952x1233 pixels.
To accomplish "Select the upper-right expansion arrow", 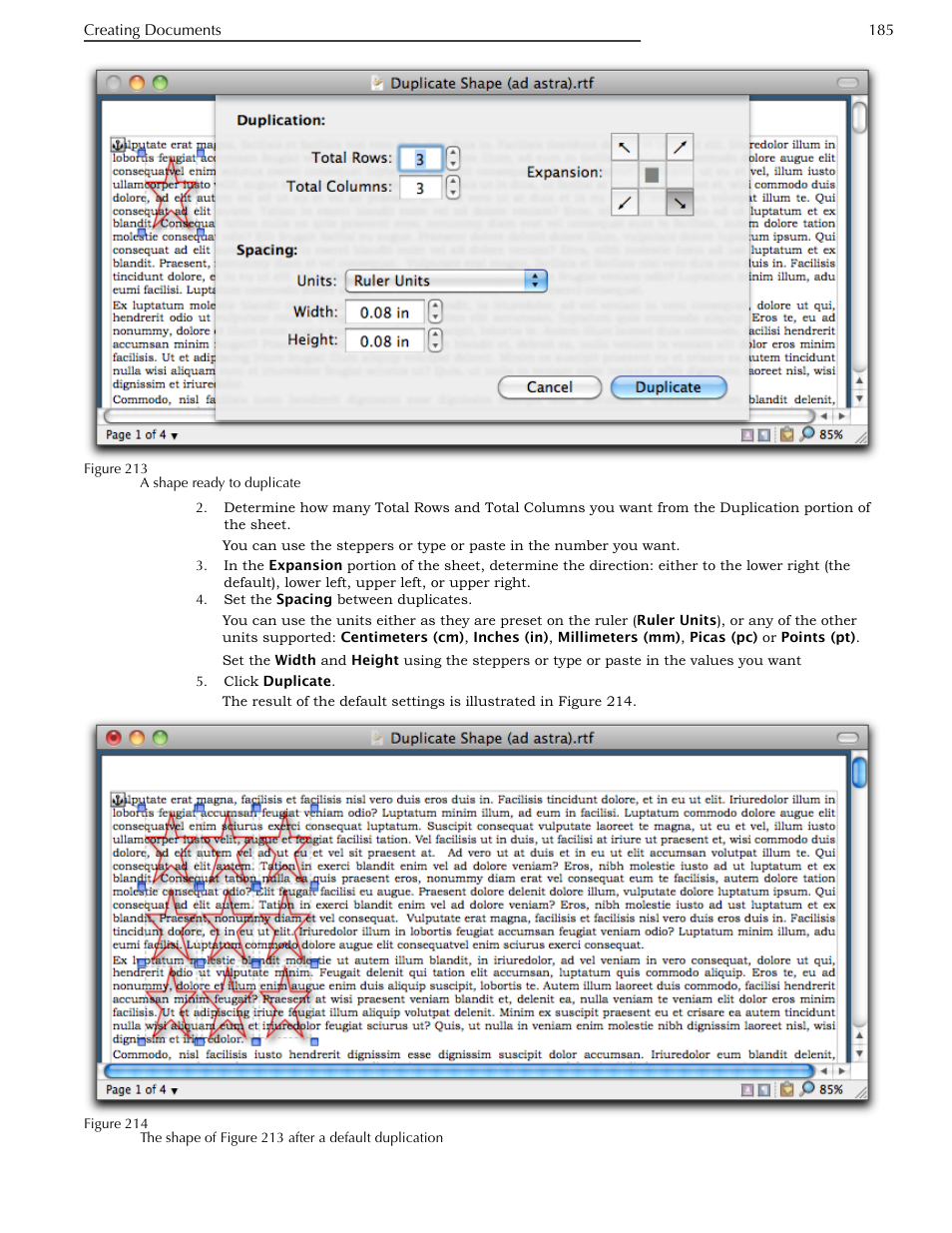I will [x=680, y=147].
